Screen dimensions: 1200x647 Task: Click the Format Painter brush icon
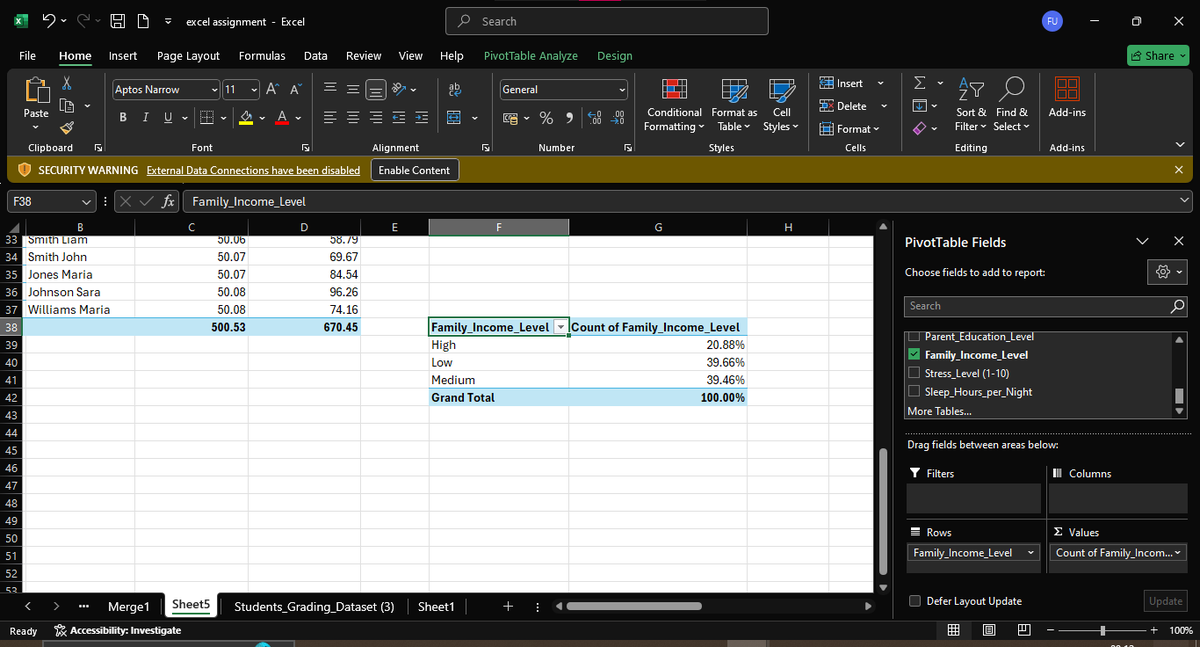[67, 127]
